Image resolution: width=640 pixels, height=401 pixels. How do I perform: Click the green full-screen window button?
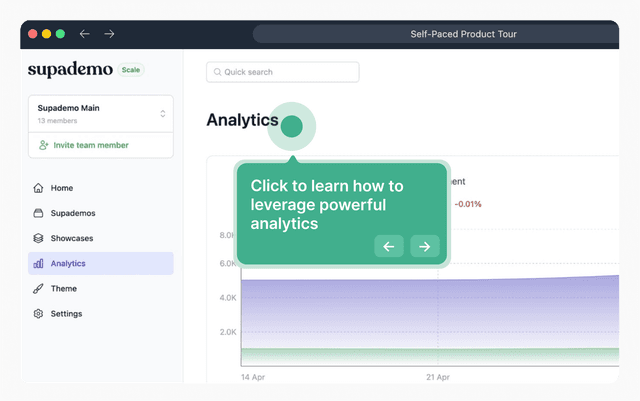pyautogui.click(x=60, y=33)
